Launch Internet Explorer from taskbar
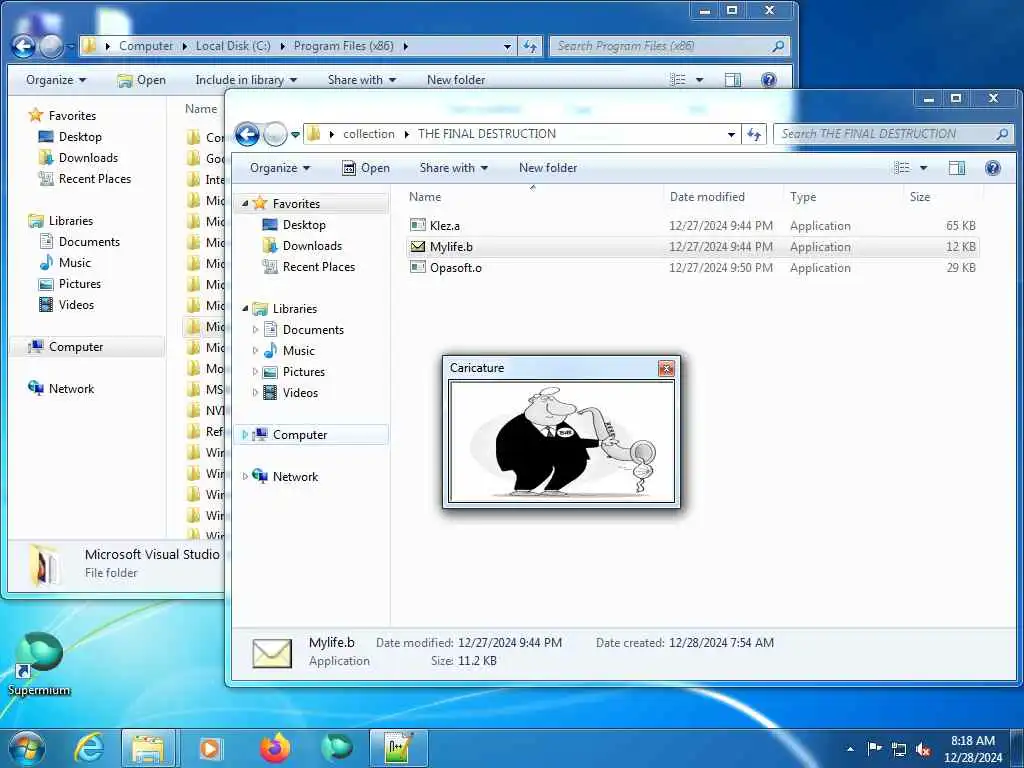 pyautogui.click(x=89, y=748)
